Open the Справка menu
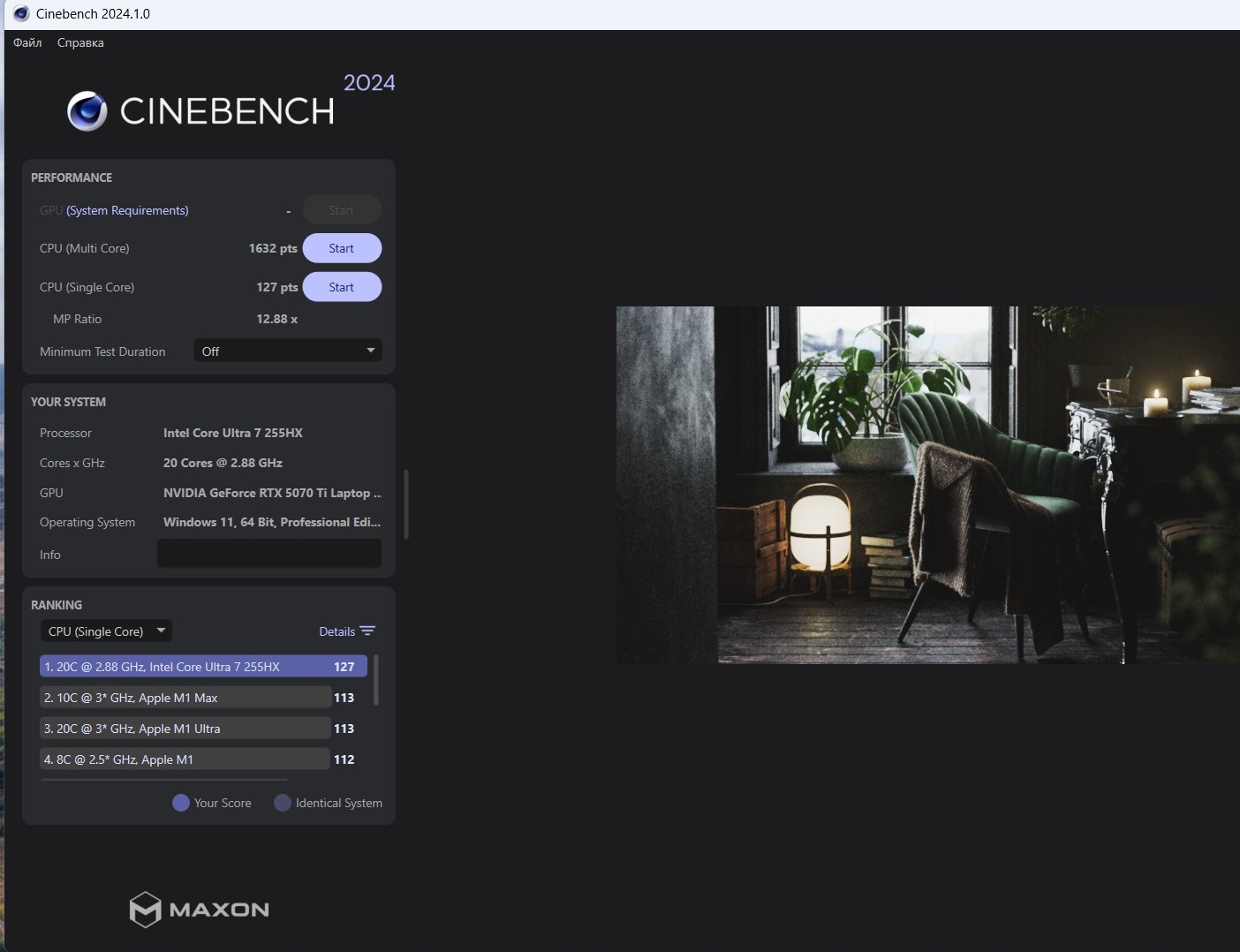The height and width of the screenshot is (952, 1240). click(x=80, y=42)
